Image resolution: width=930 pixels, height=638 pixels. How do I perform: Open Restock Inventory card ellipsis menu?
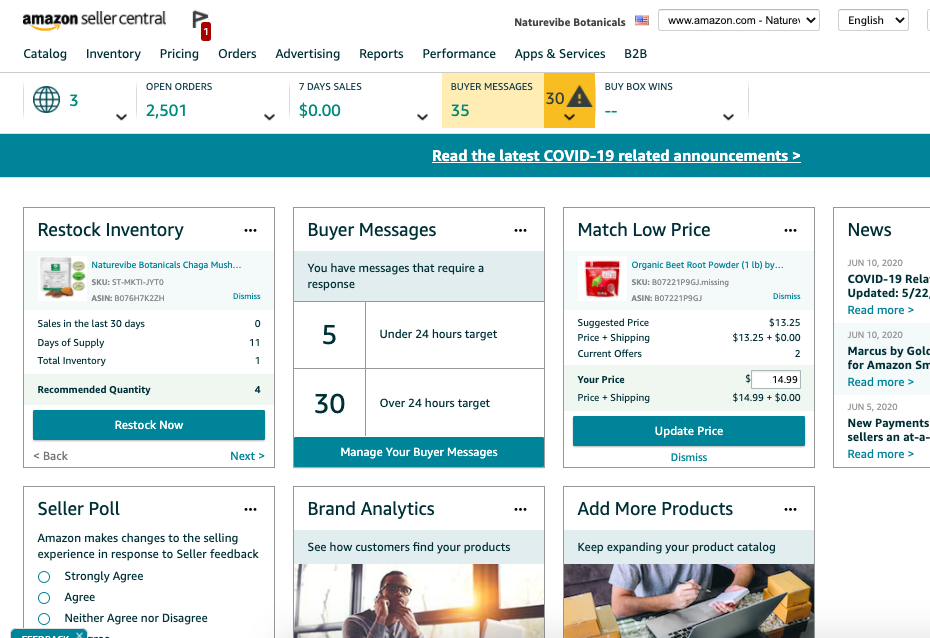tap(250, 230)
